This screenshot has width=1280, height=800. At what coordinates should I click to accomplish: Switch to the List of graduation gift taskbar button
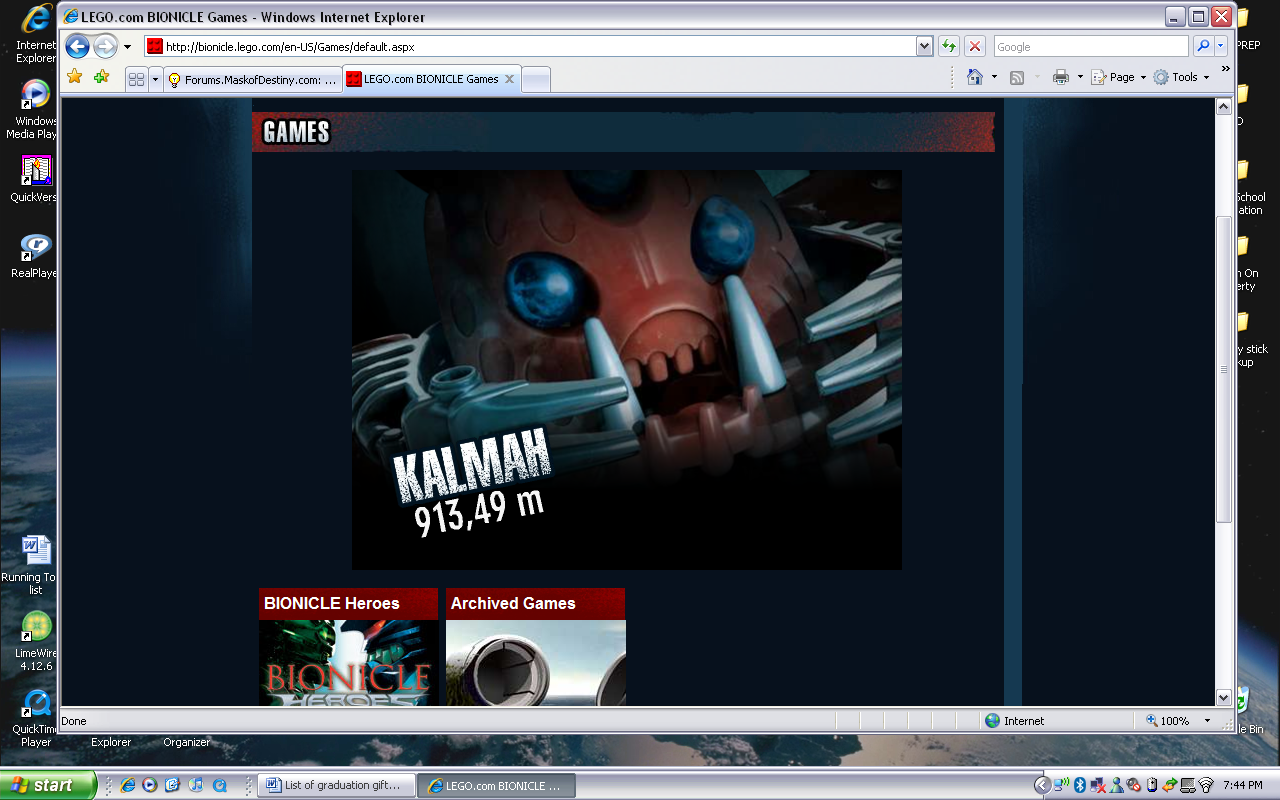point(337,786)
